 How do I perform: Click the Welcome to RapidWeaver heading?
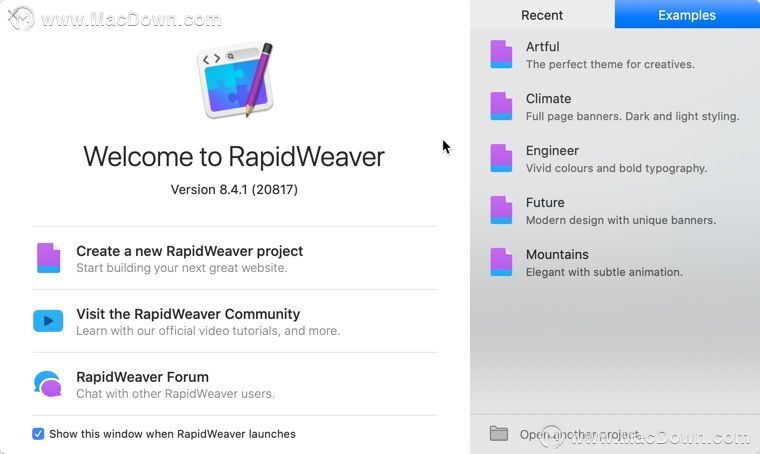234,157
